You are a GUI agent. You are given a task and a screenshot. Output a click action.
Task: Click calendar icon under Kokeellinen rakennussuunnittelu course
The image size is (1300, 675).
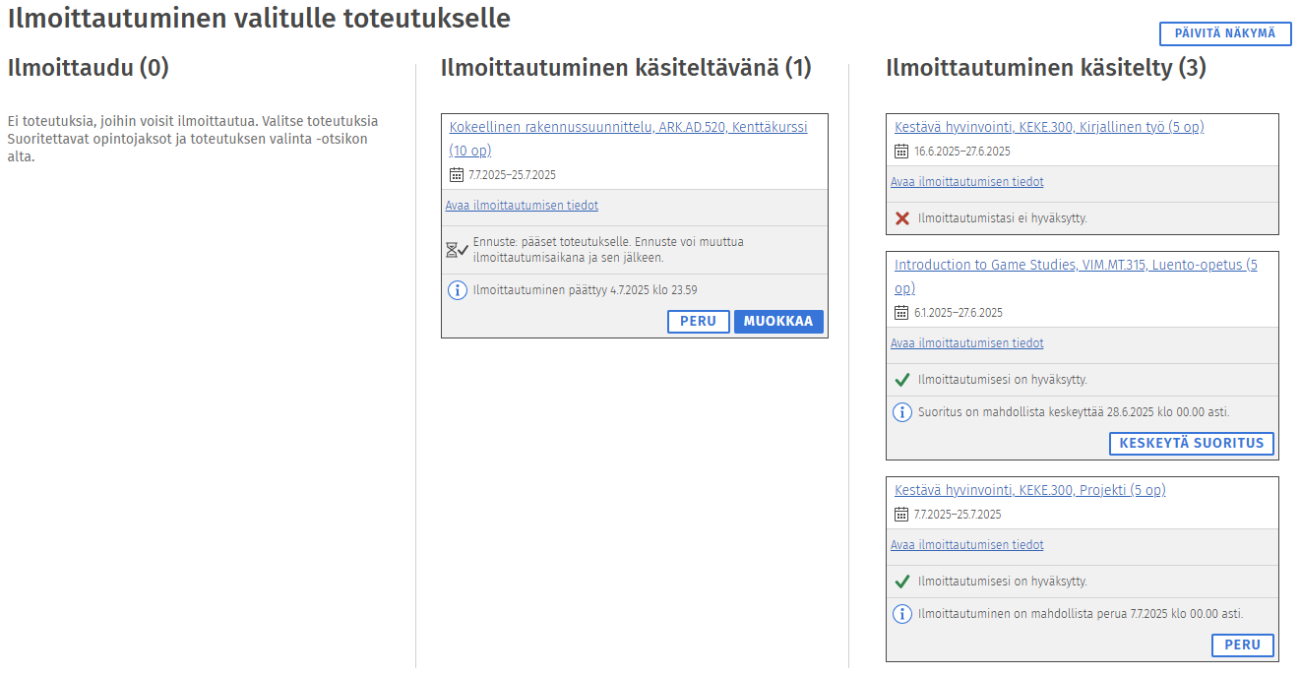[x=456, y=175]
